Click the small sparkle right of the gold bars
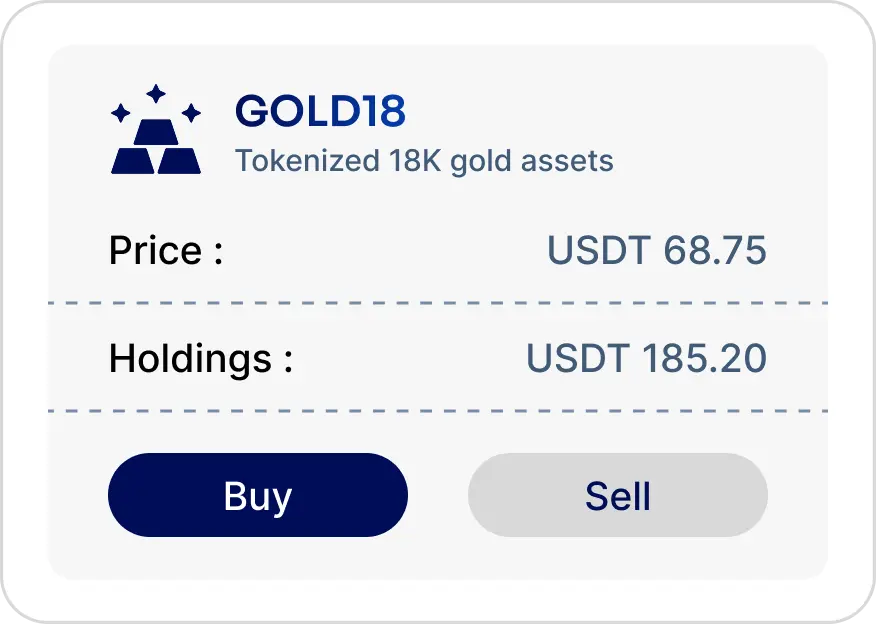This screenshot has width=876, height=624. pyautogui.click(x=191, y=111)
